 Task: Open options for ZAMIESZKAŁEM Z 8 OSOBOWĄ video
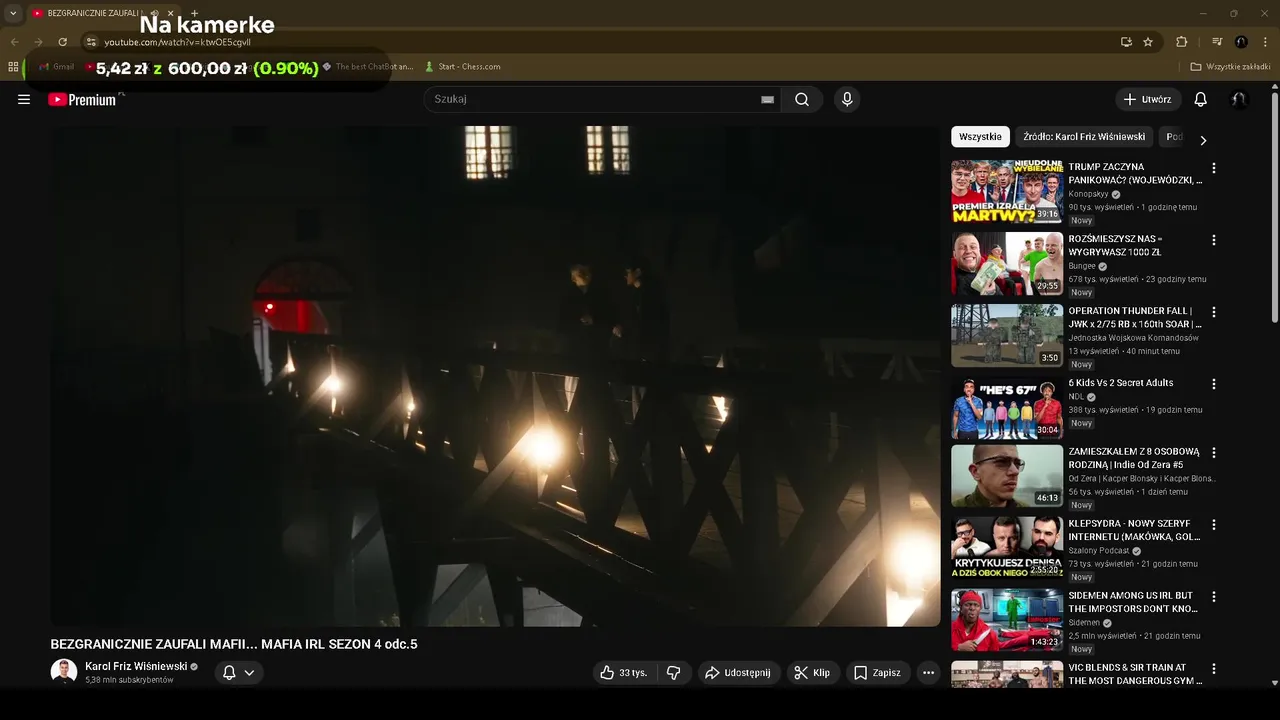click(x=1214, y=452)
